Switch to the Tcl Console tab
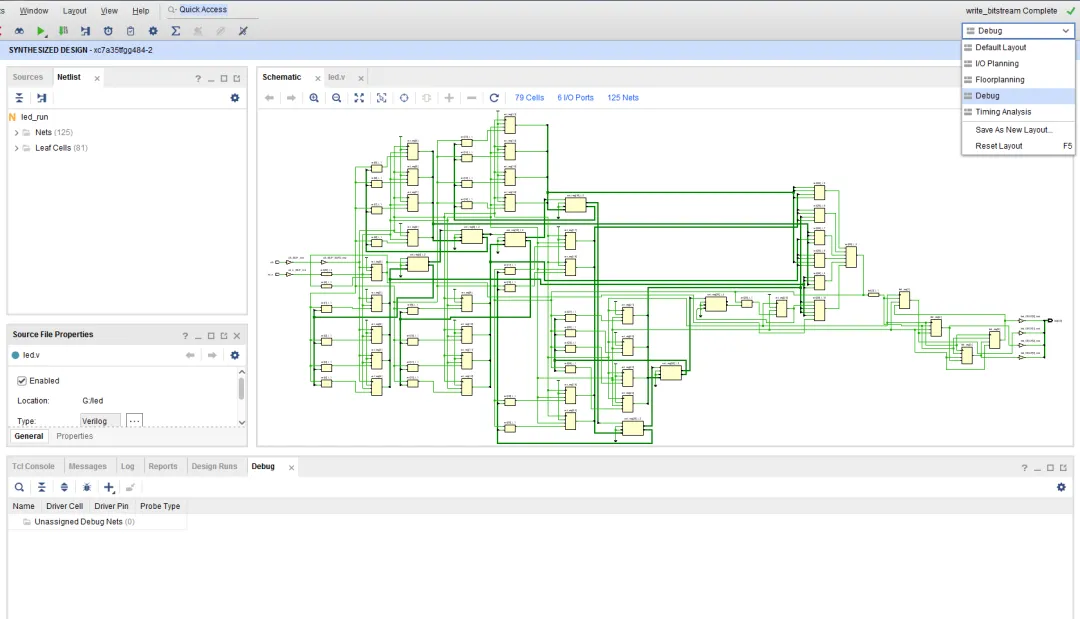Viewport: 1080px width, 619px height. coord(33,466)
